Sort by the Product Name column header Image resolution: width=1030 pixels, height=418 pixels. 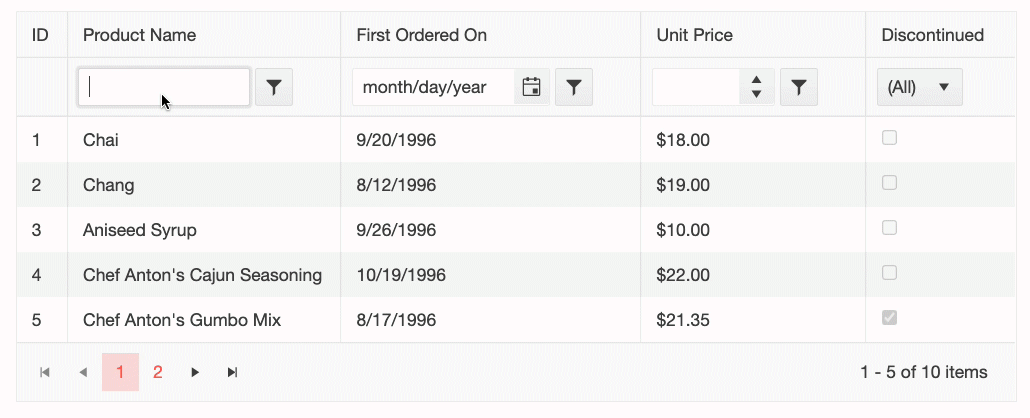click(x=140, y=35)
